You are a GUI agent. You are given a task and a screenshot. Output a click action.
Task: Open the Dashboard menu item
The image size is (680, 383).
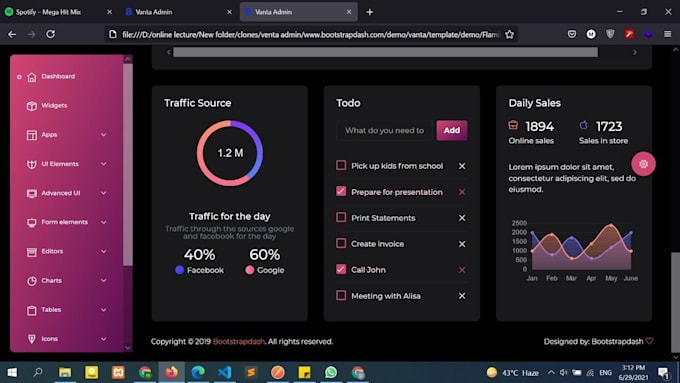pos(58,76)
